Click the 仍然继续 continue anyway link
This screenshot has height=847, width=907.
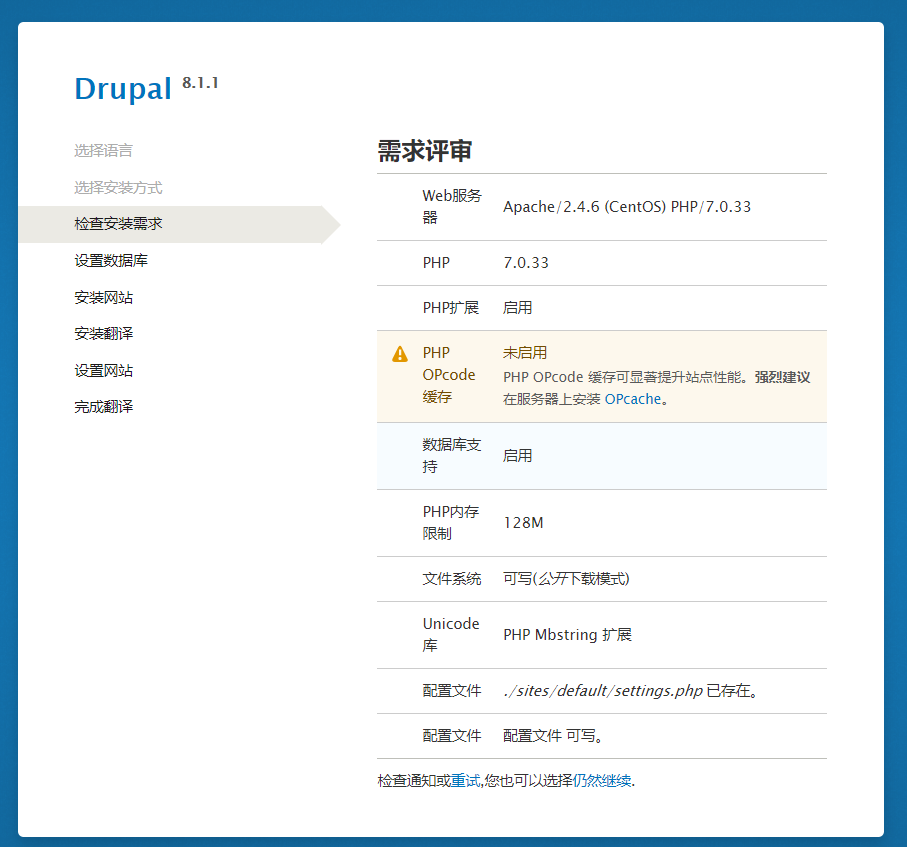[602, 780]
